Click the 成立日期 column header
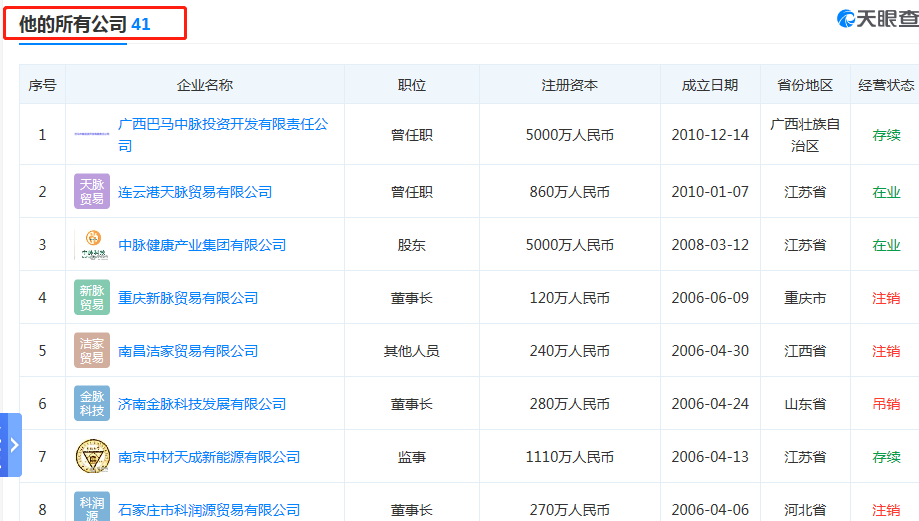The image size is (919, 521). tap(710, 85)
